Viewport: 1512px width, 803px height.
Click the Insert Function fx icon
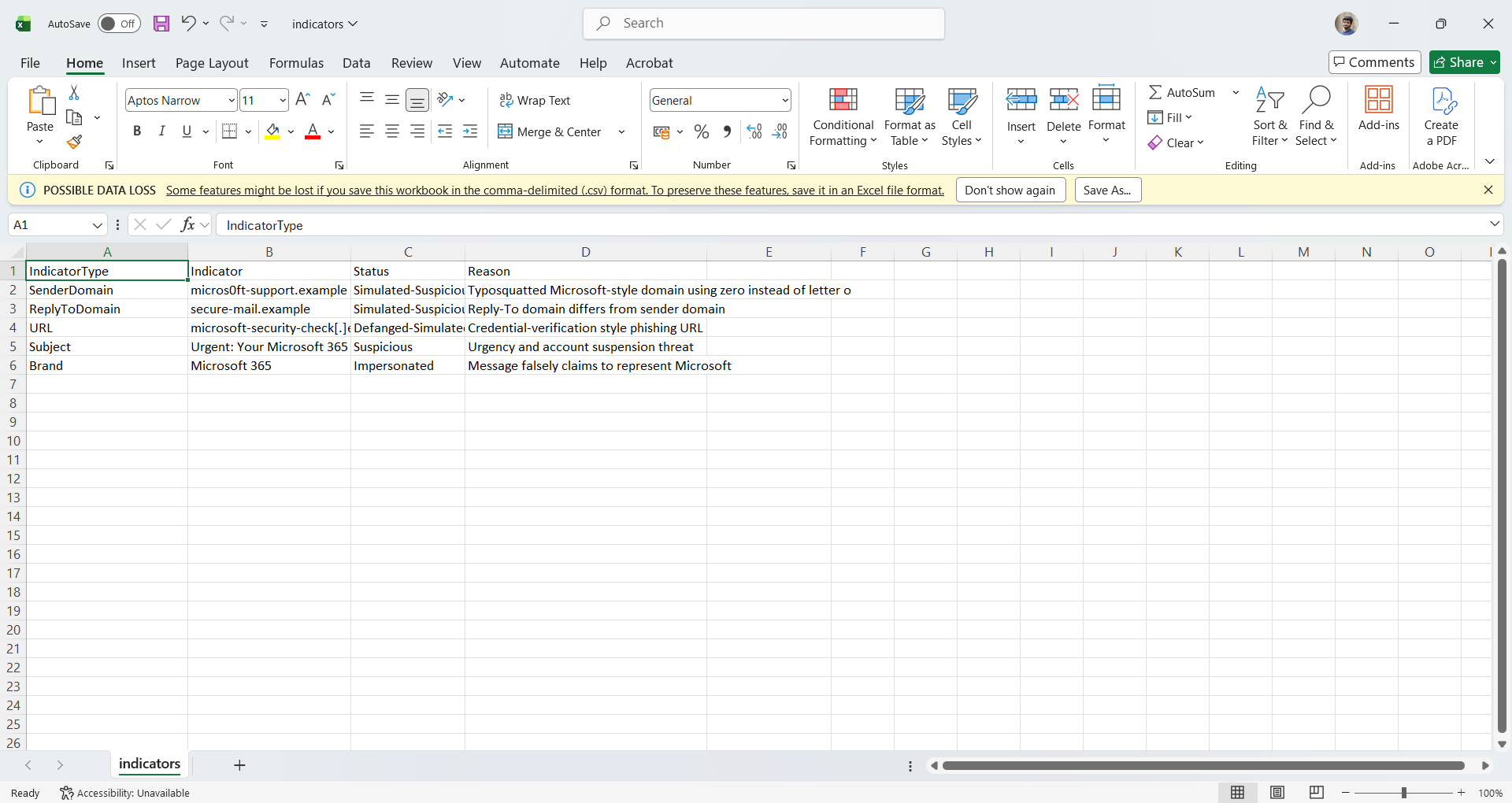187,225
